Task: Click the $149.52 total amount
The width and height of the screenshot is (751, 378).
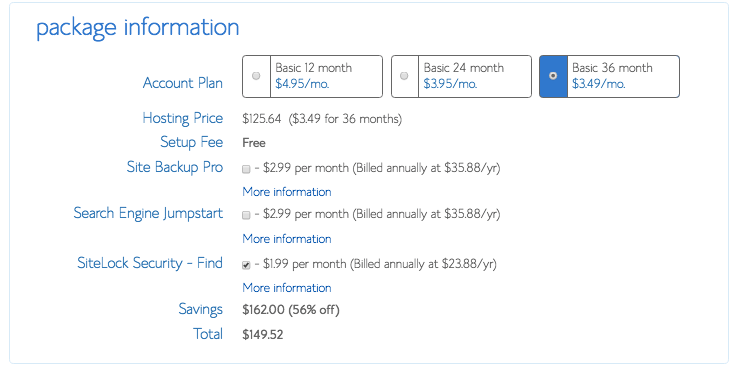Action: [x=262, y=334]
